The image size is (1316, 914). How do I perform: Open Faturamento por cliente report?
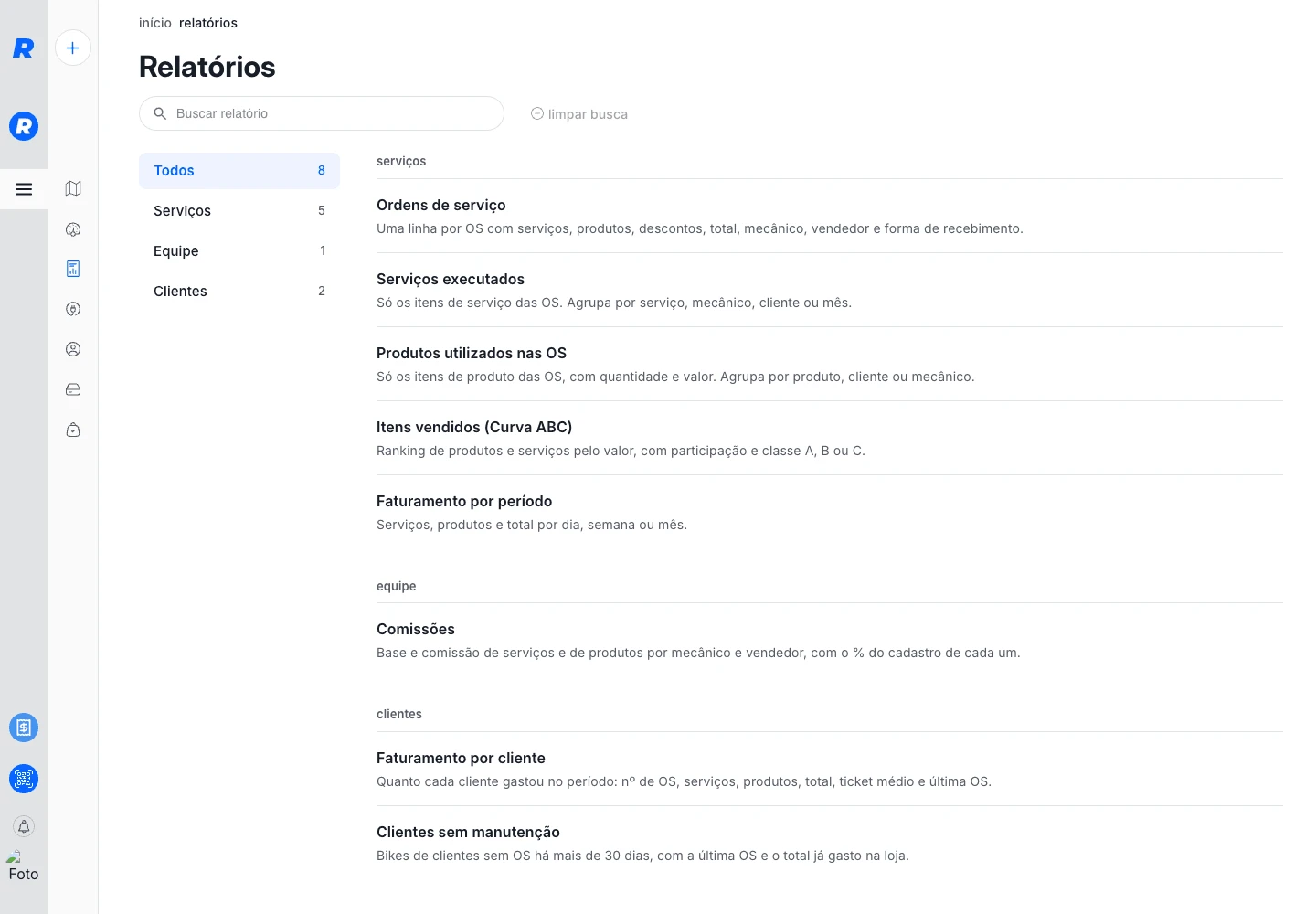point(830,769)
